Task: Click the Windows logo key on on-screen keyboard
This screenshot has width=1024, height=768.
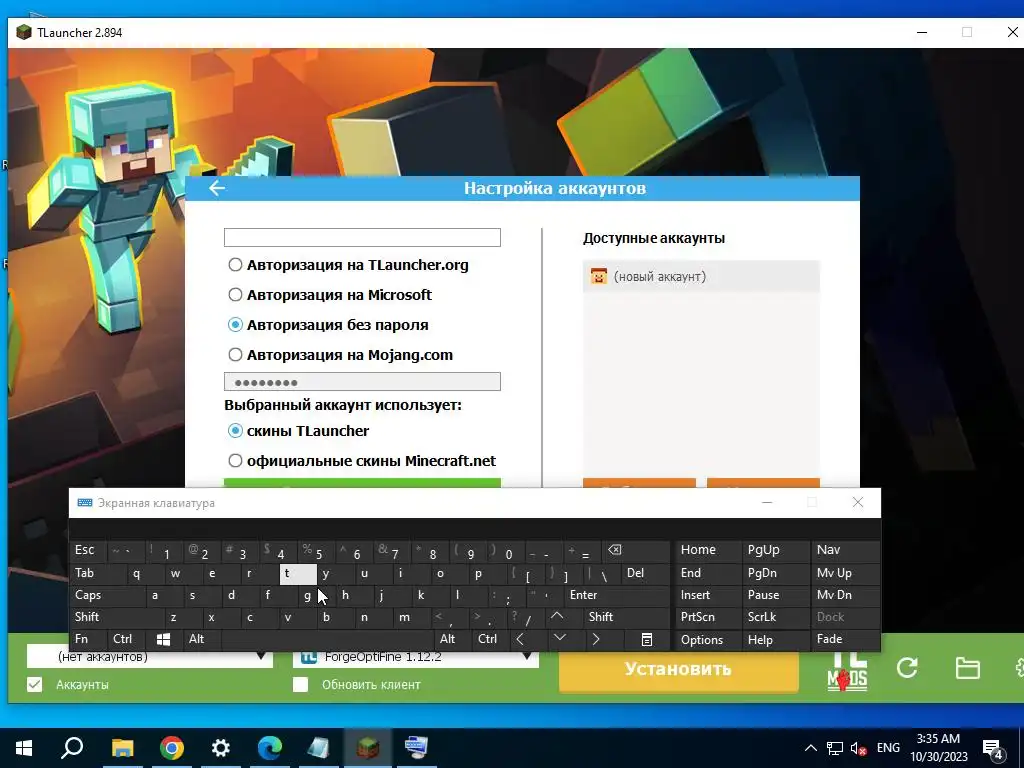Action: coord(163,639)
